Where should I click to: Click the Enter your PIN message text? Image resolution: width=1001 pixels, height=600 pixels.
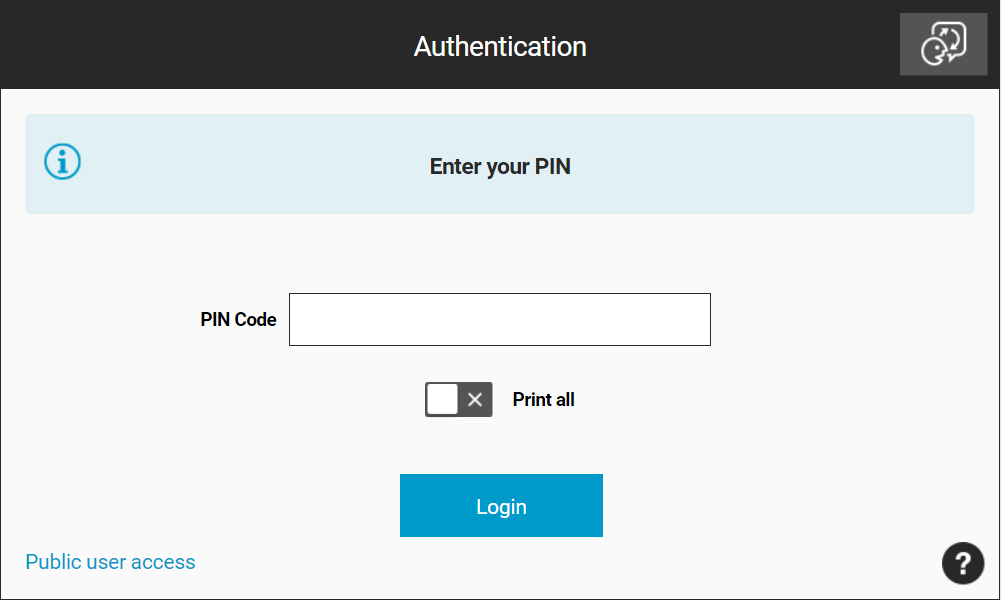[x=500, y=167]
